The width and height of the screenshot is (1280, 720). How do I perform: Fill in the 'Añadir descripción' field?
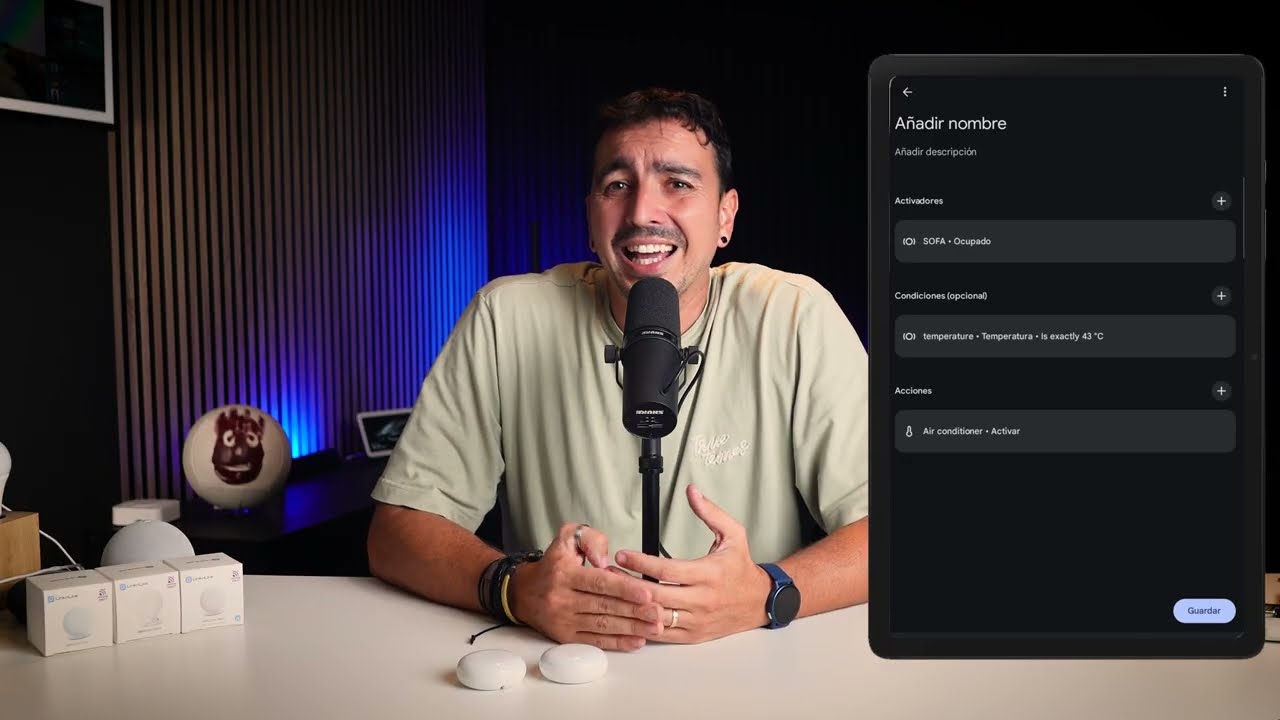click(935, 152)
